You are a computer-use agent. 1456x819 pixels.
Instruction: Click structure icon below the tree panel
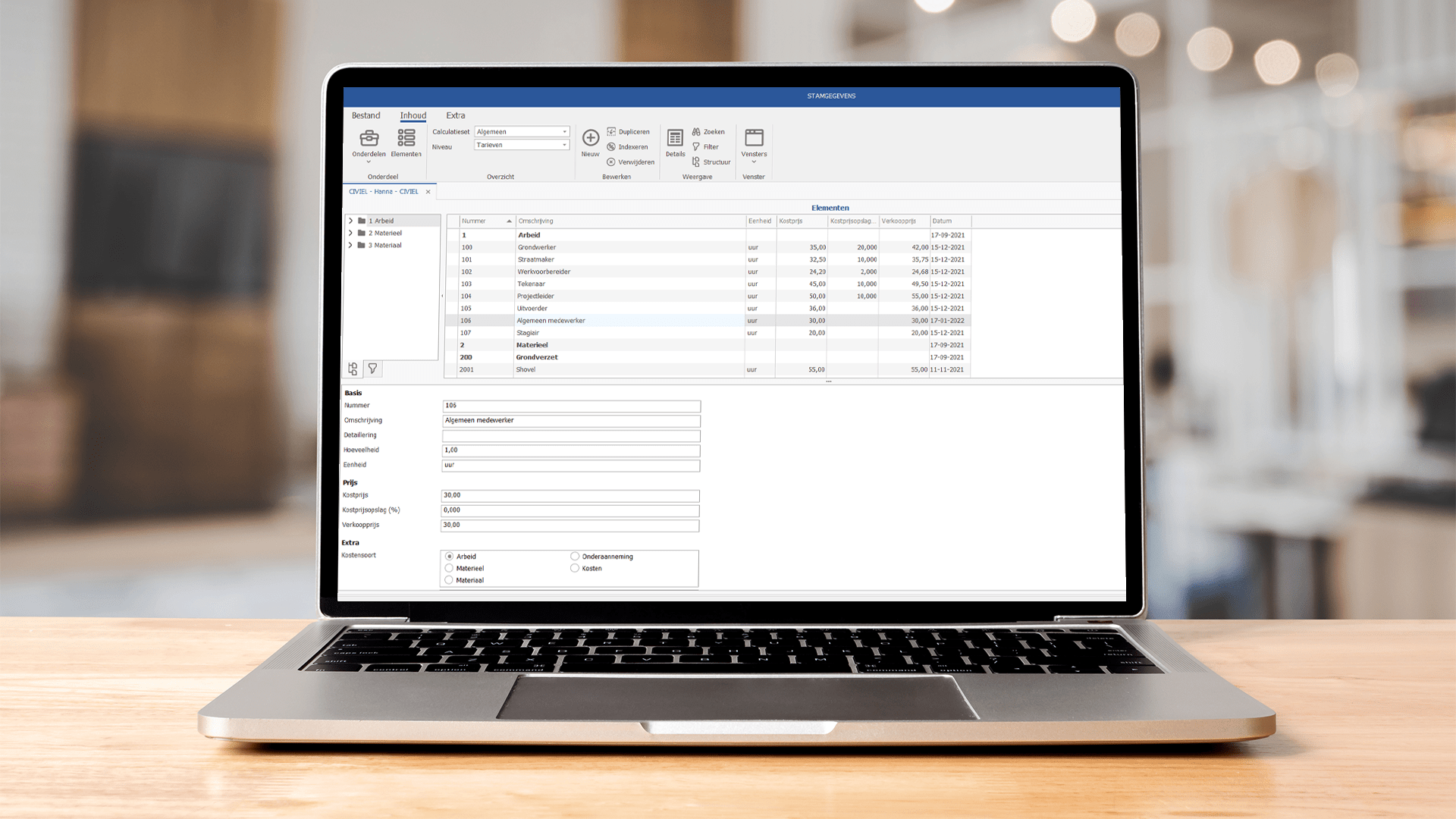[x=353, y=369]
